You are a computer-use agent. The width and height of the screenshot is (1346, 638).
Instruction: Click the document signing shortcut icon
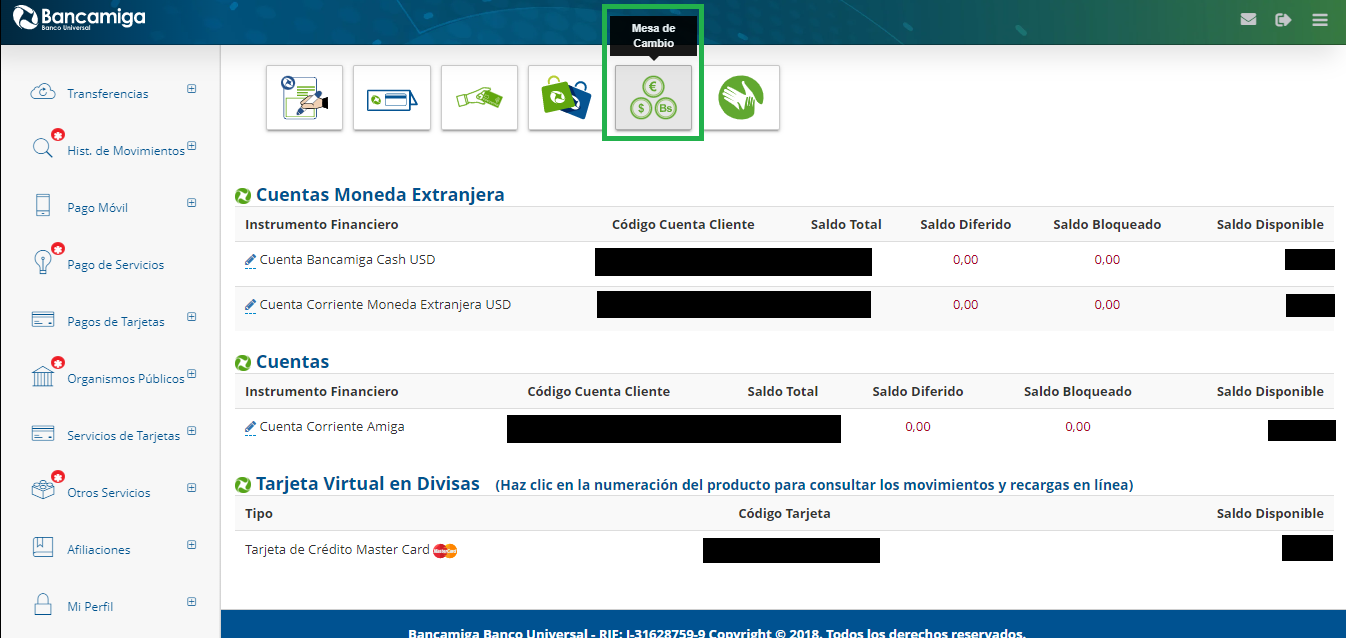(x=304, y=98)
